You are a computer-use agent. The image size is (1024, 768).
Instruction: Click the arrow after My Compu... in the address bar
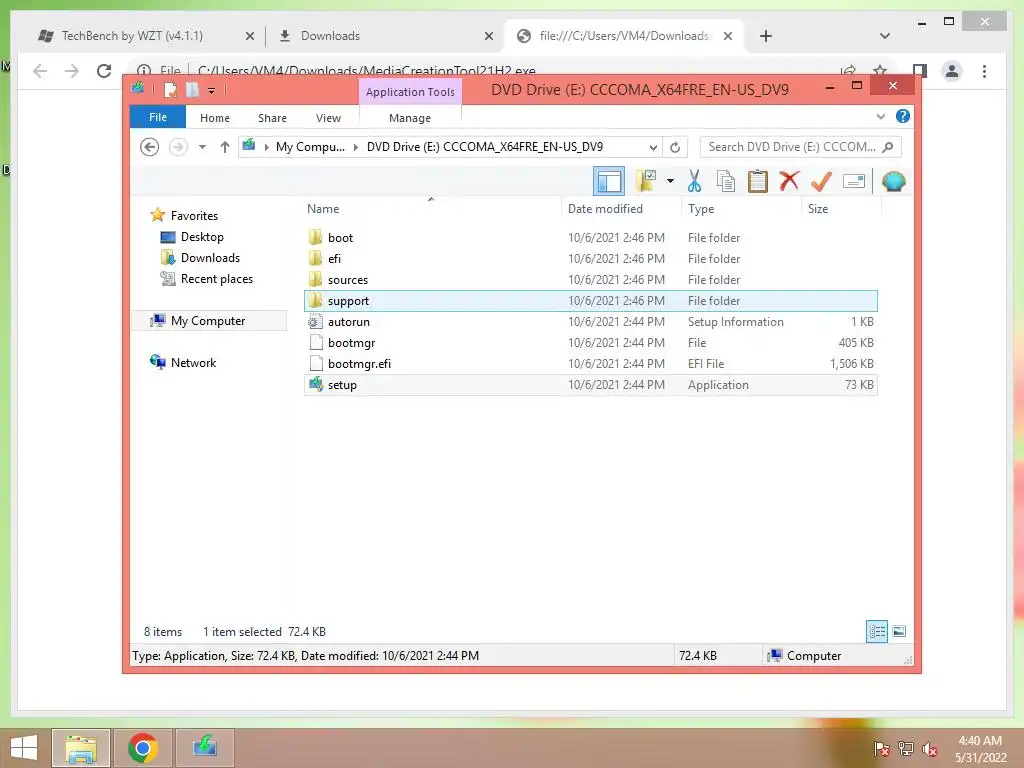coord(356,148)
